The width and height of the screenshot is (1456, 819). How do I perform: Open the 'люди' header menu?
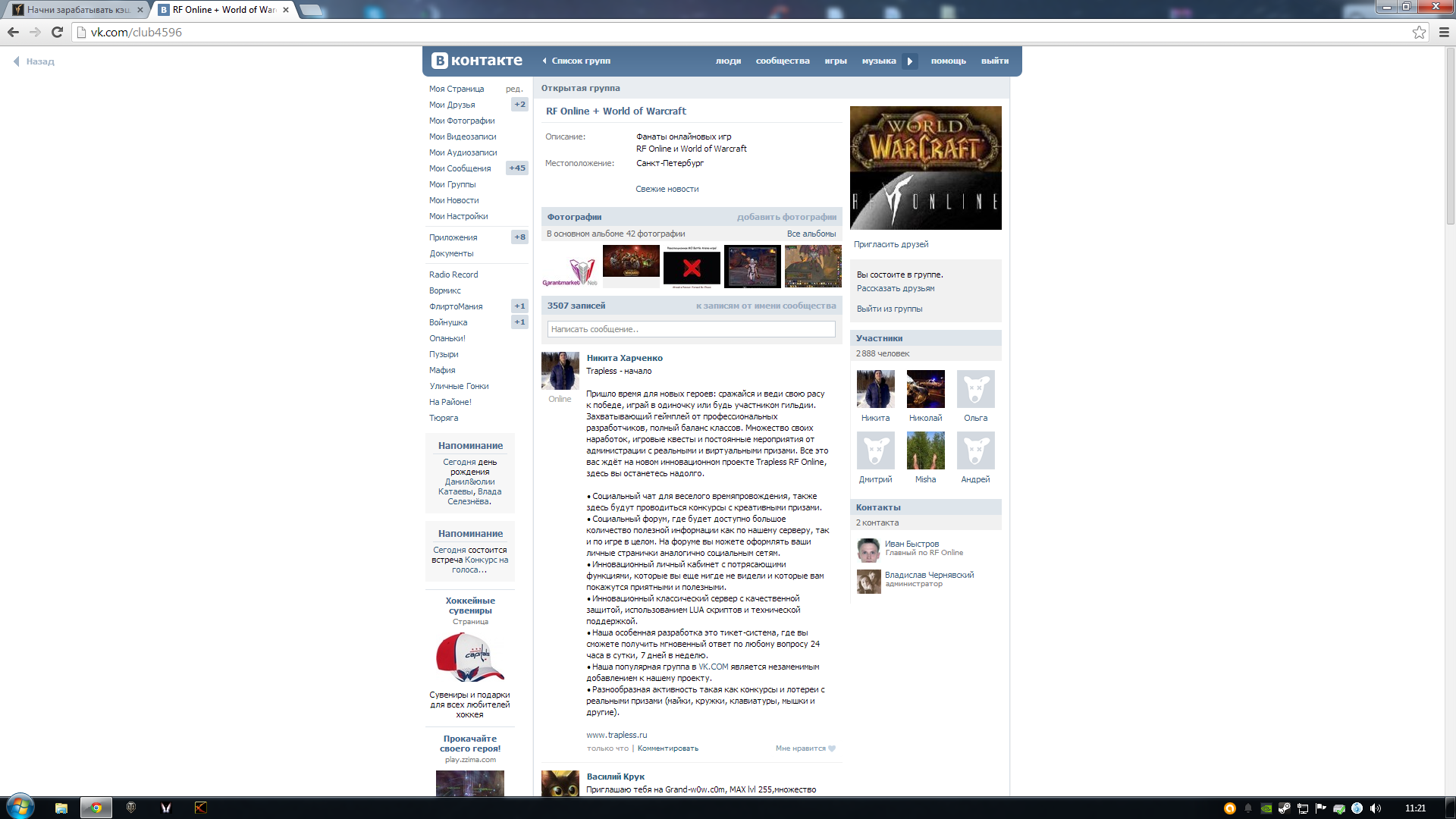click(x=728, y=61)
